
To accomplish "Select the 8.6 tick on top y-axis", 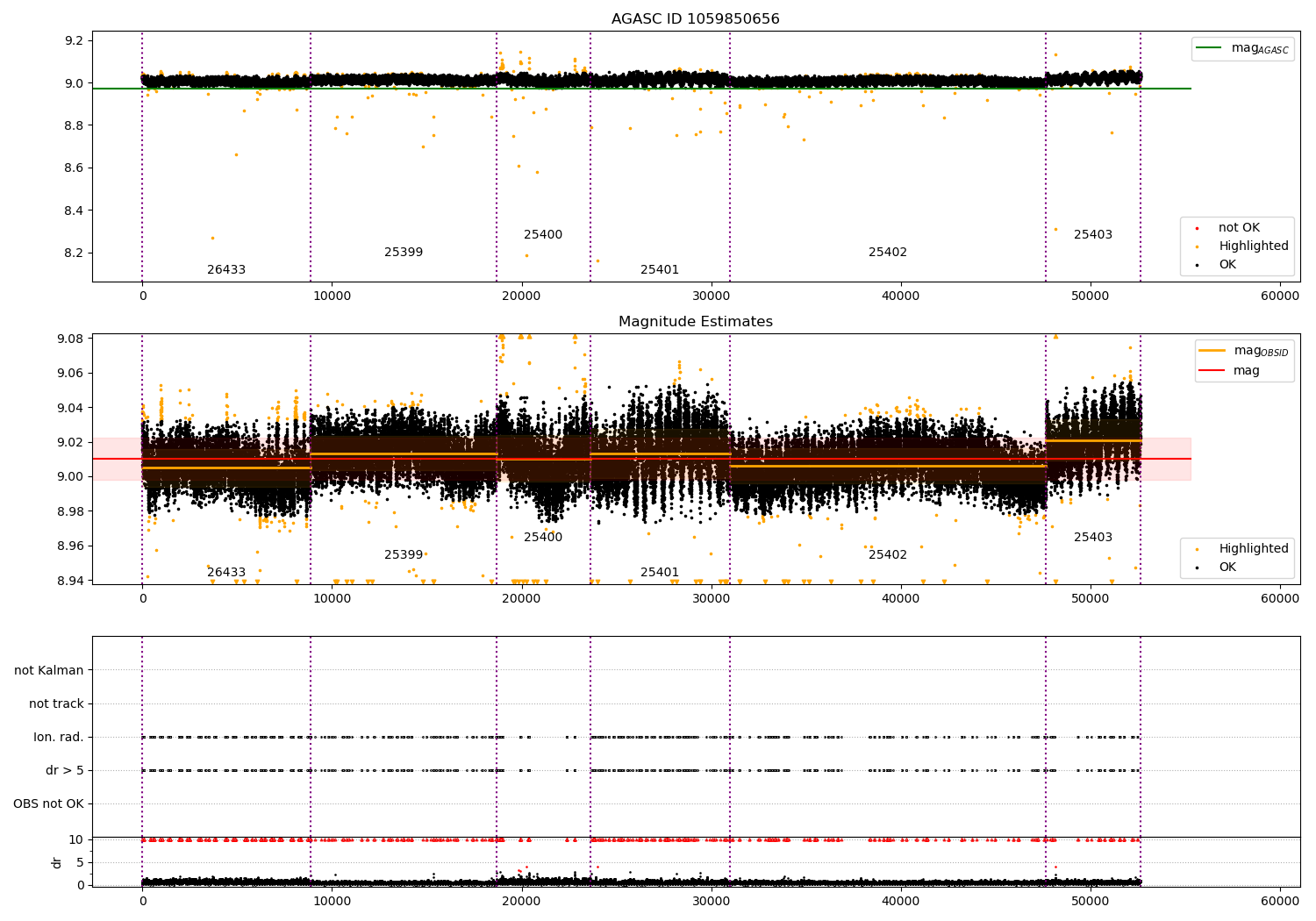I will [74, 168].
